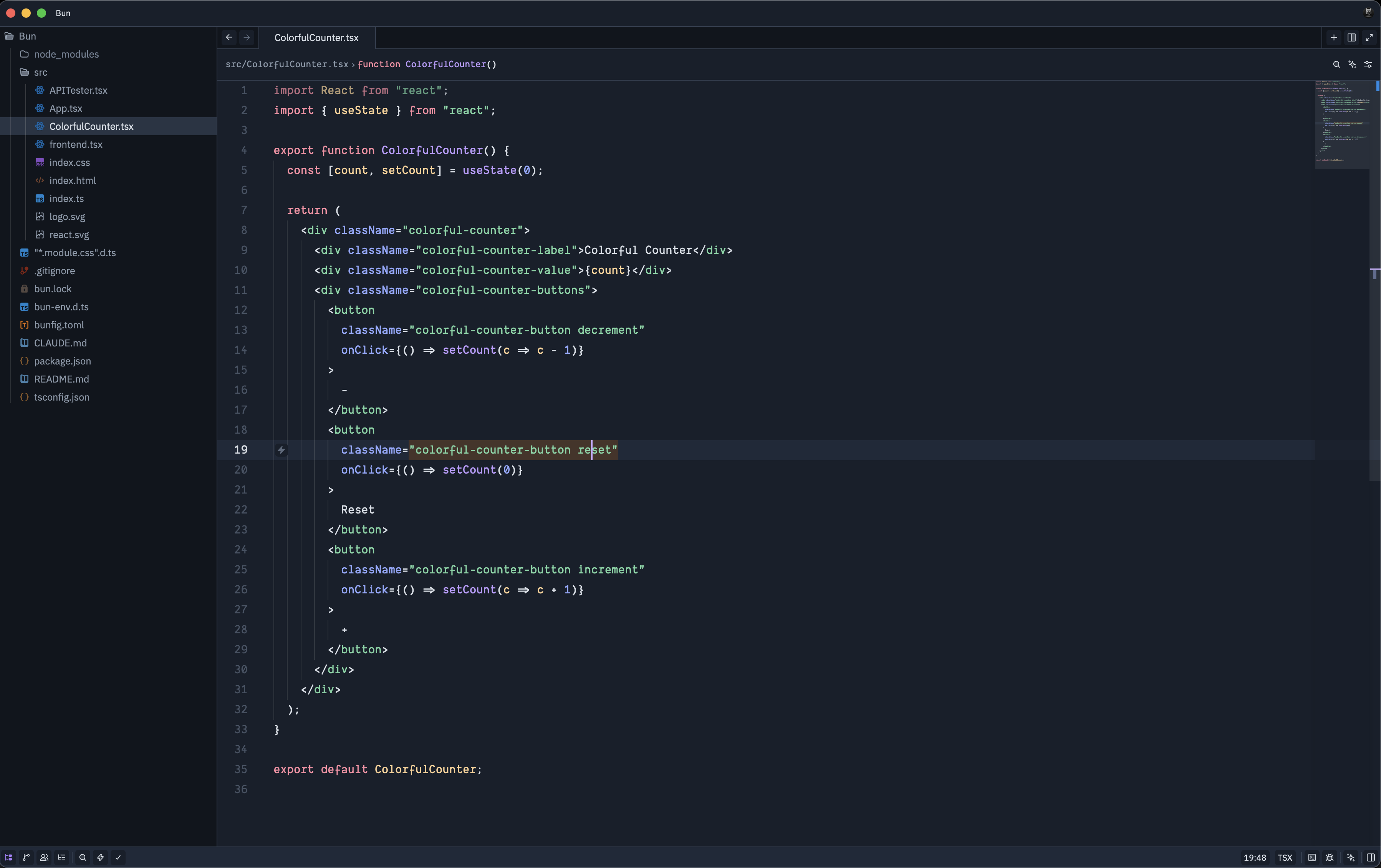The width and height of the screenshot is (1381, 868).
Task: Go back with the left arrow
Action: [x=229, y=37]
